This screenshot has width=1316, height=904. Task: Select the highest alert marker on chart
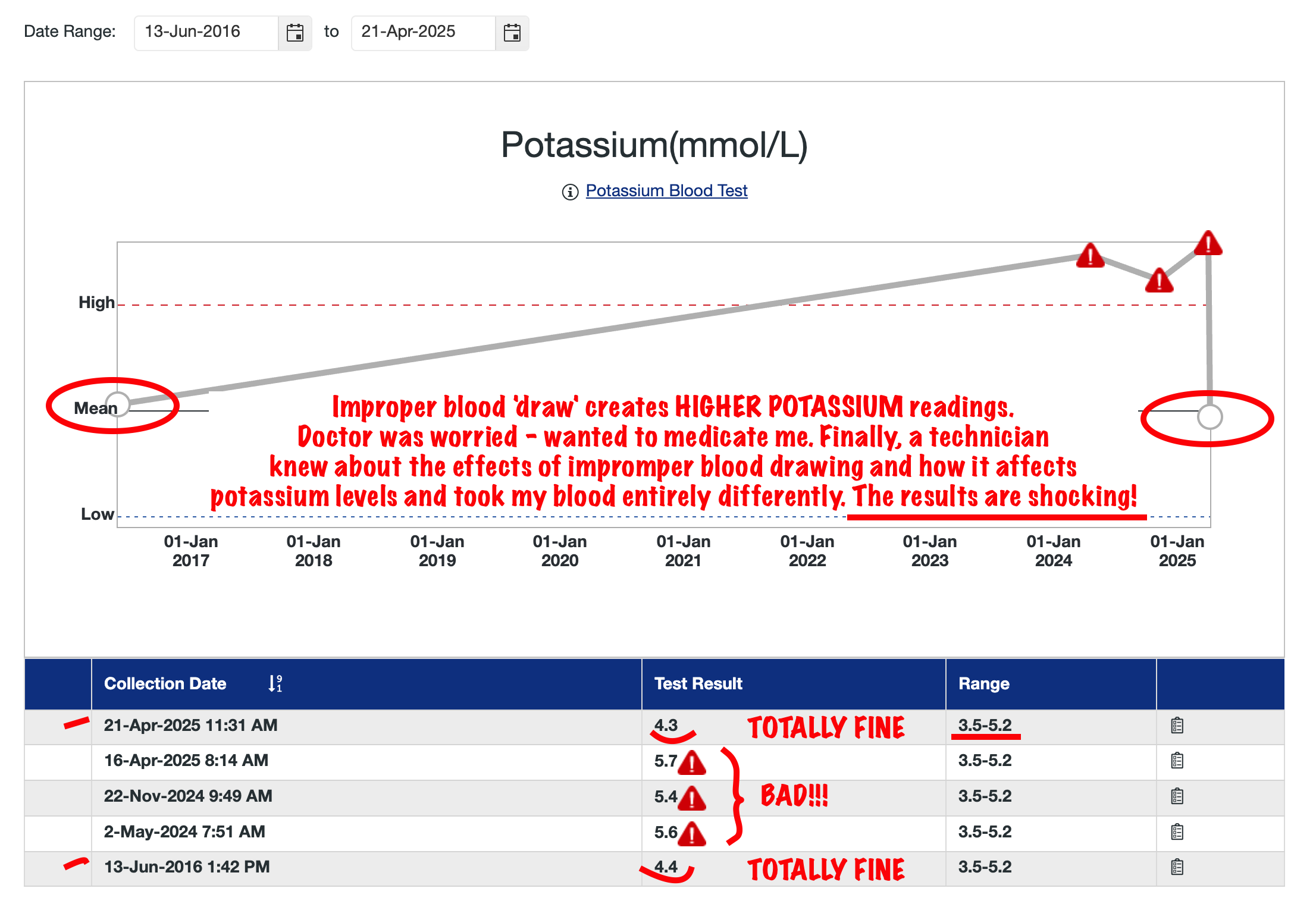1208,243
